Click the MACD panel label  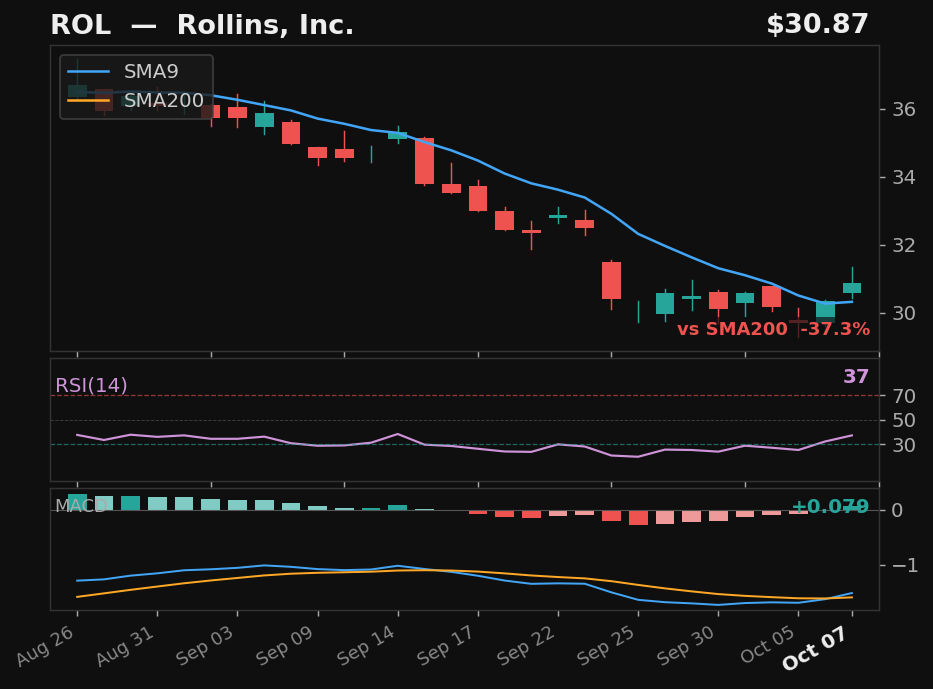tap(81, 506)
